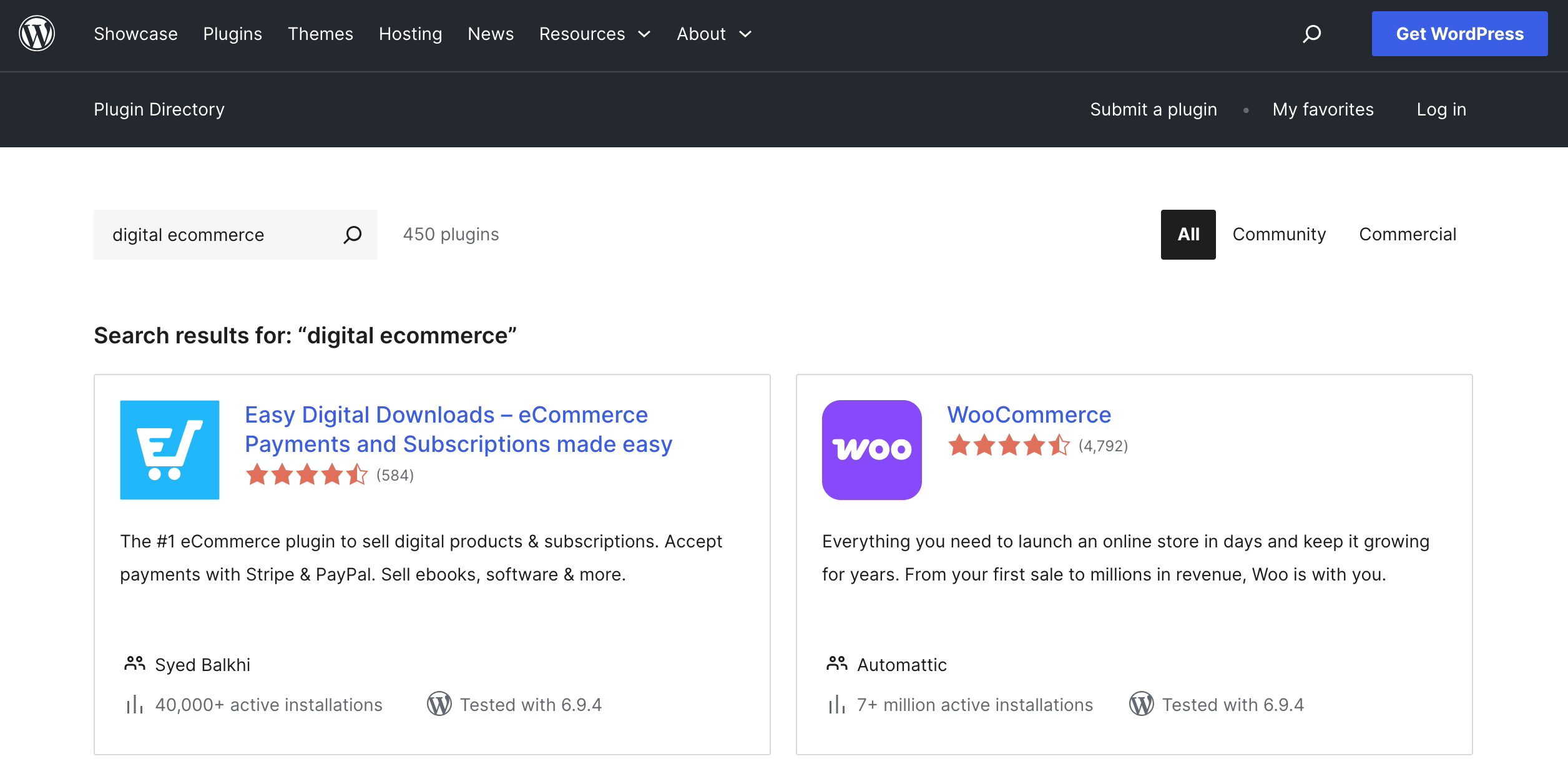Open My favorites link
The image size is (1568, 779).
tap(1323, 109)
